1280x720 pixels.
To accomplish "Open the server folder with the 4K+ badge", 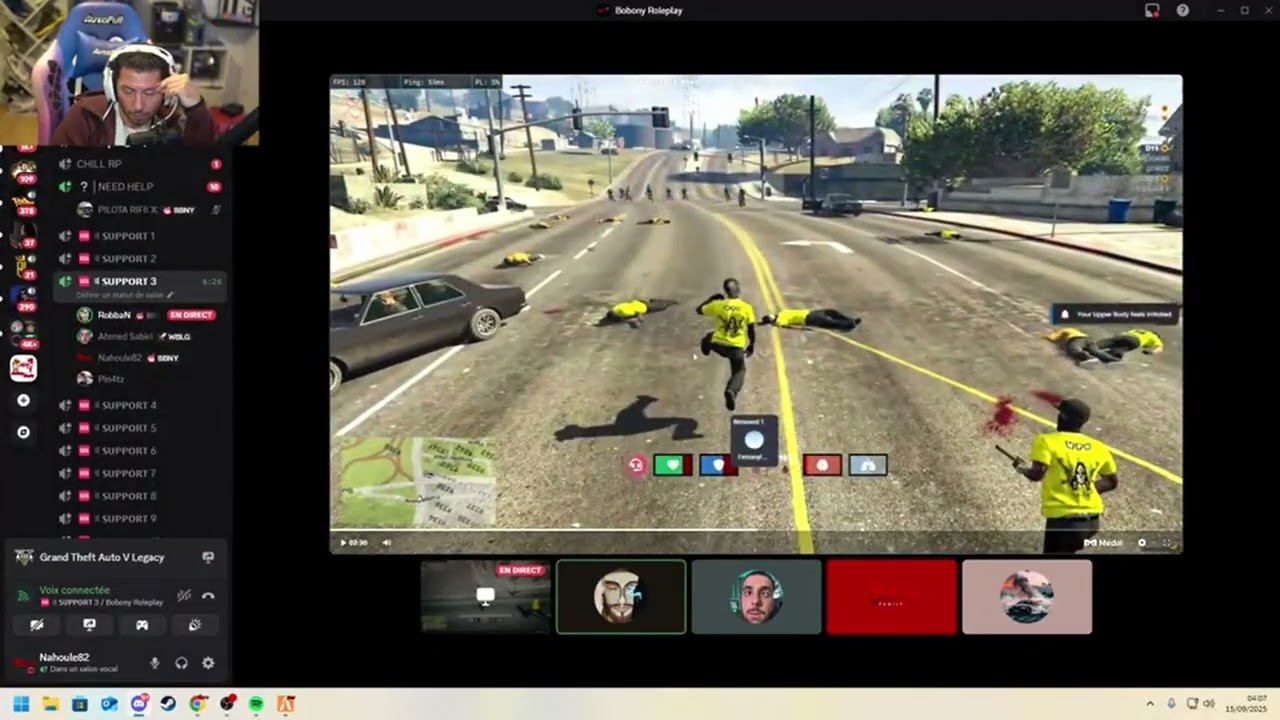I will pyautogui.click(x=24, y=333).
